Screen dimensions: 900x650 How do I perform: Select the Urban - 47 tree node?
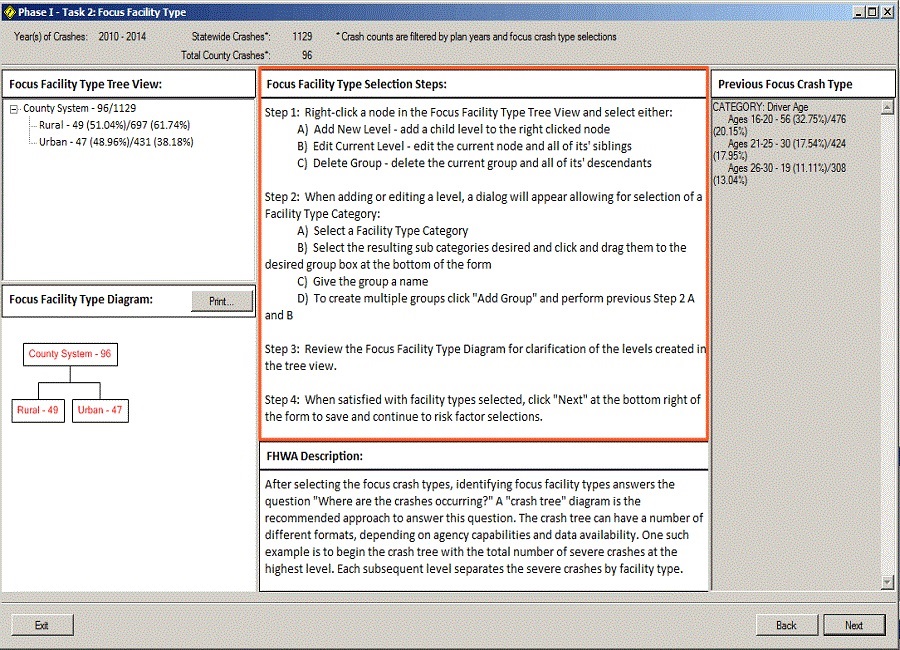[x=116, y=142]
